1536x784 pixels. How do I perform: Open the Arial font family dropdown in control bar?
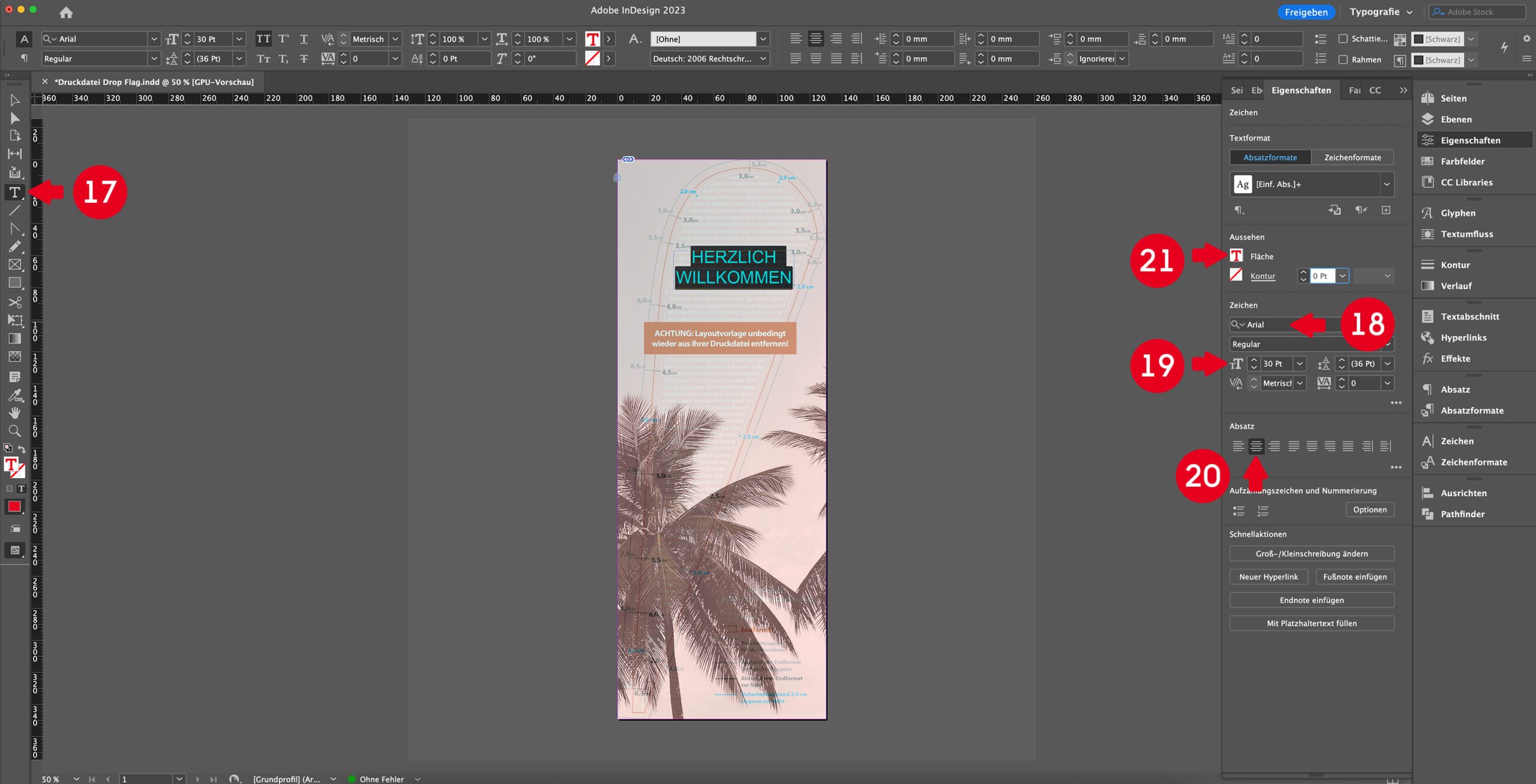pos(154,39)
